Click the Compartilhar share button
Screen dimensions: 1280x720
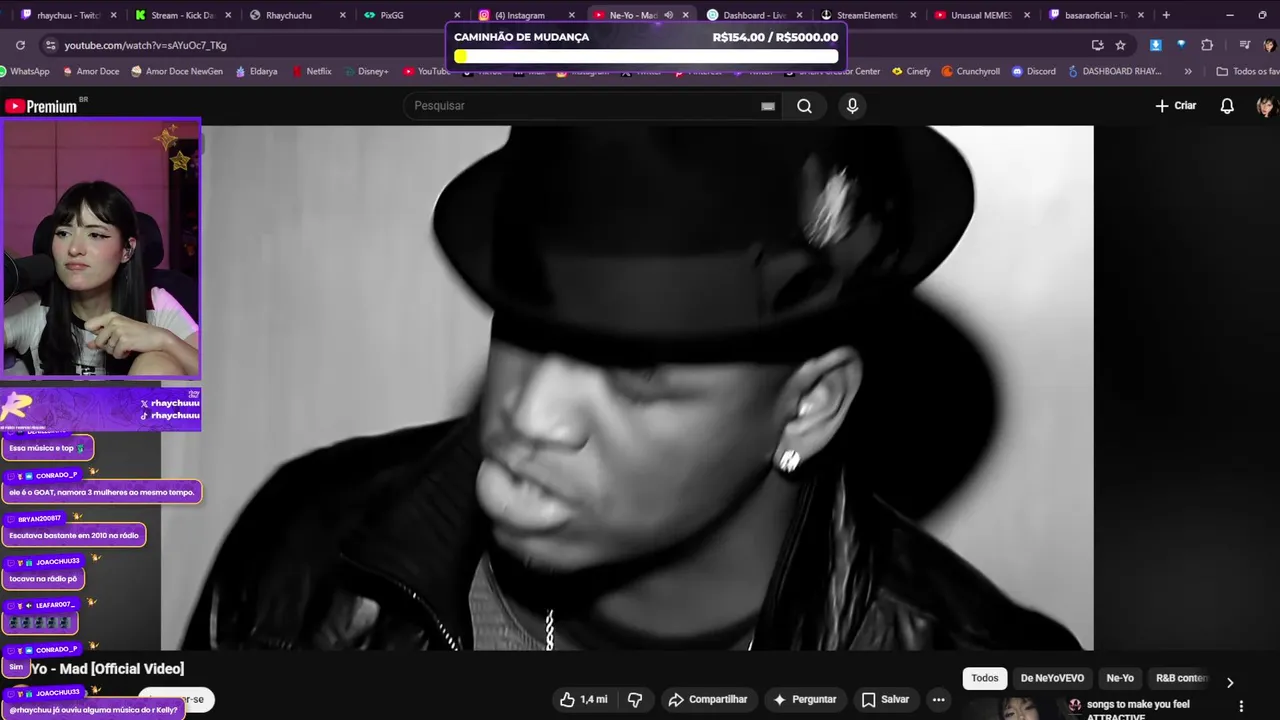[708, 700]
